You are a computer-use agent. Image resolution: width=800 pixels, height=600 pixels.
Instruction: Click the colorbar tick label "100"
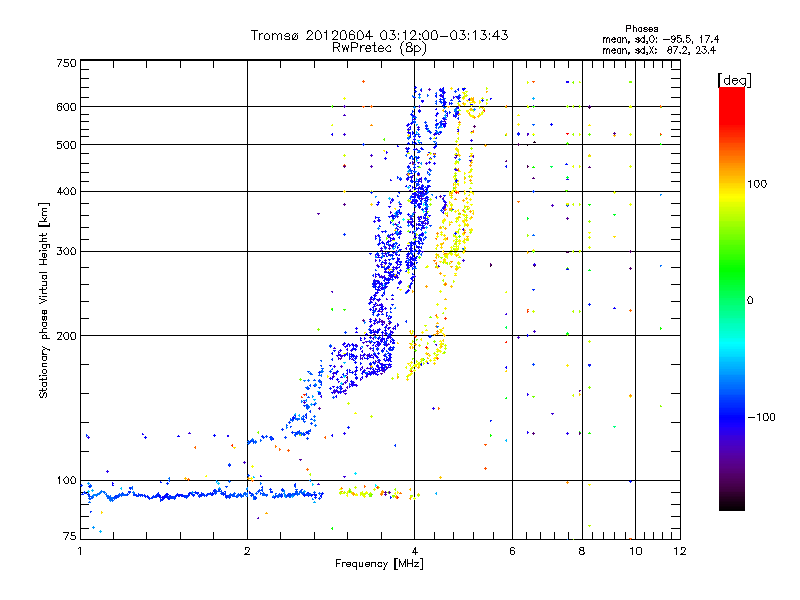[757, 184]
